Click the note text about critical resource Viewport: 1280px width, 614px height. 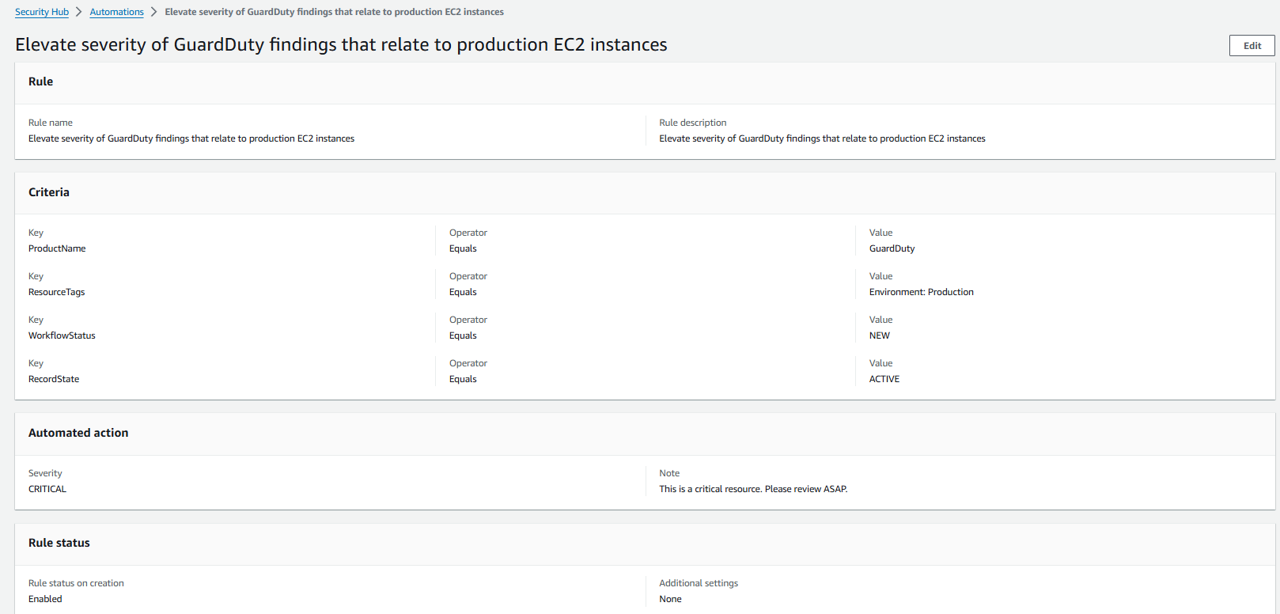click(753, 490)
